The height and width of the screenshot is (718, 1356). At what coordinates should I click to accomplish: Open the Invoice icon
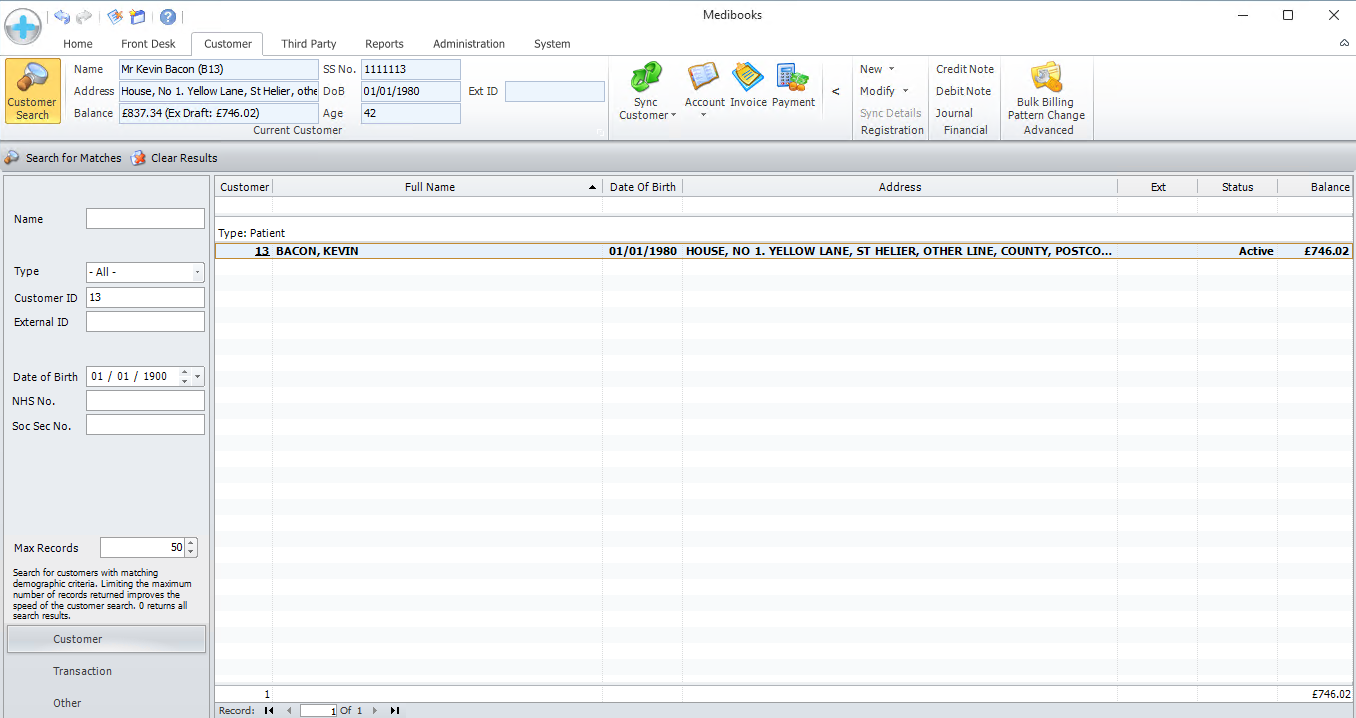point(748,78)
